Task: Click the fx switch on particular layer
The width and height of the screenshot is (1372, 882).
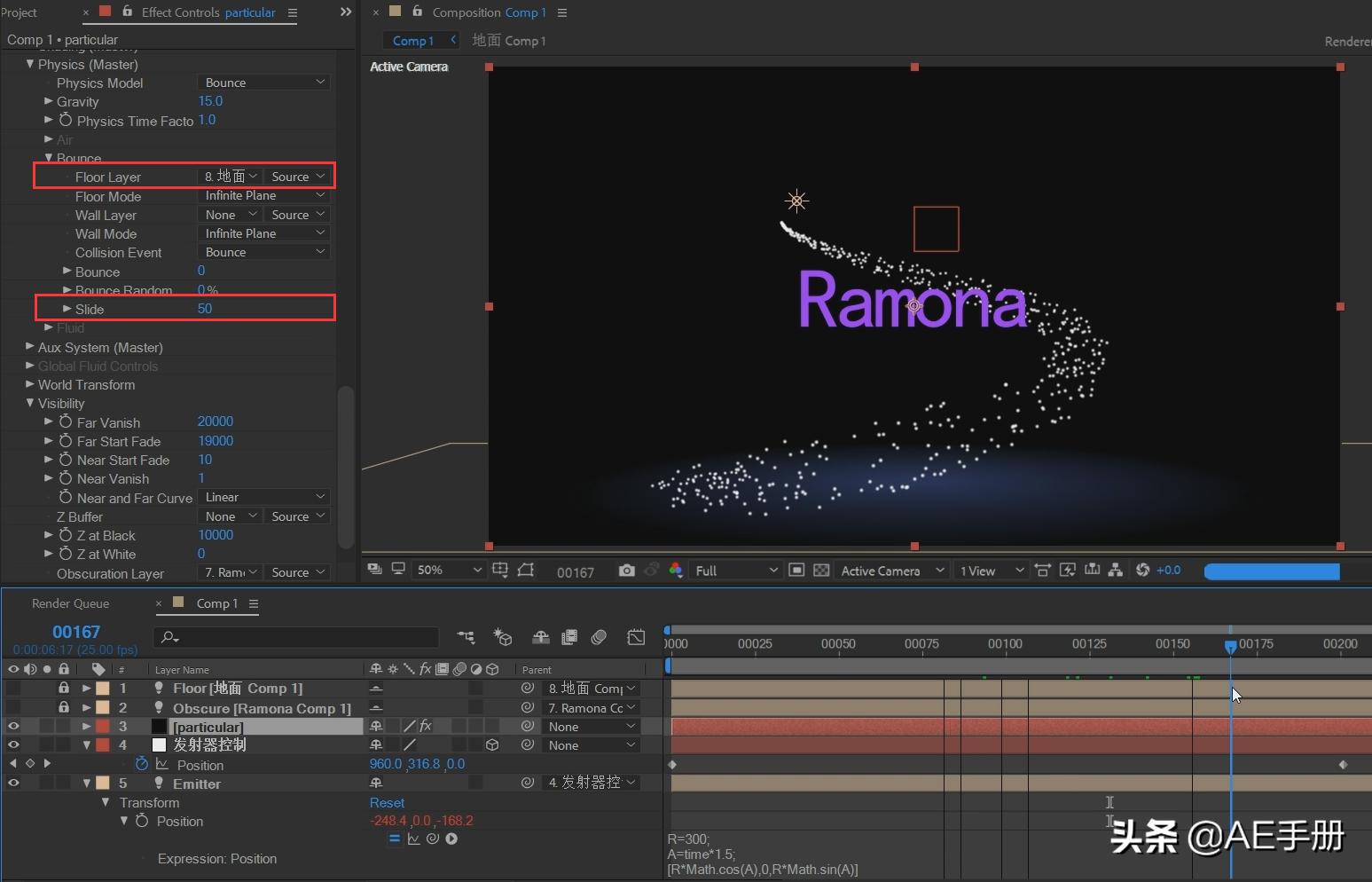Action: pyautogui.click(x=426, y=726)
